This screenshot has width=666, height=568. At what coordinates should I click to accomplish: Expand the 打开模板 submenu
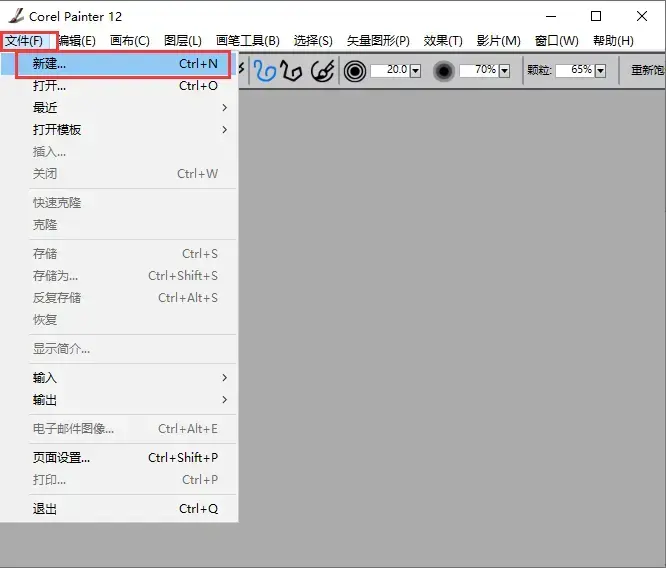click(x=224, y=130)
